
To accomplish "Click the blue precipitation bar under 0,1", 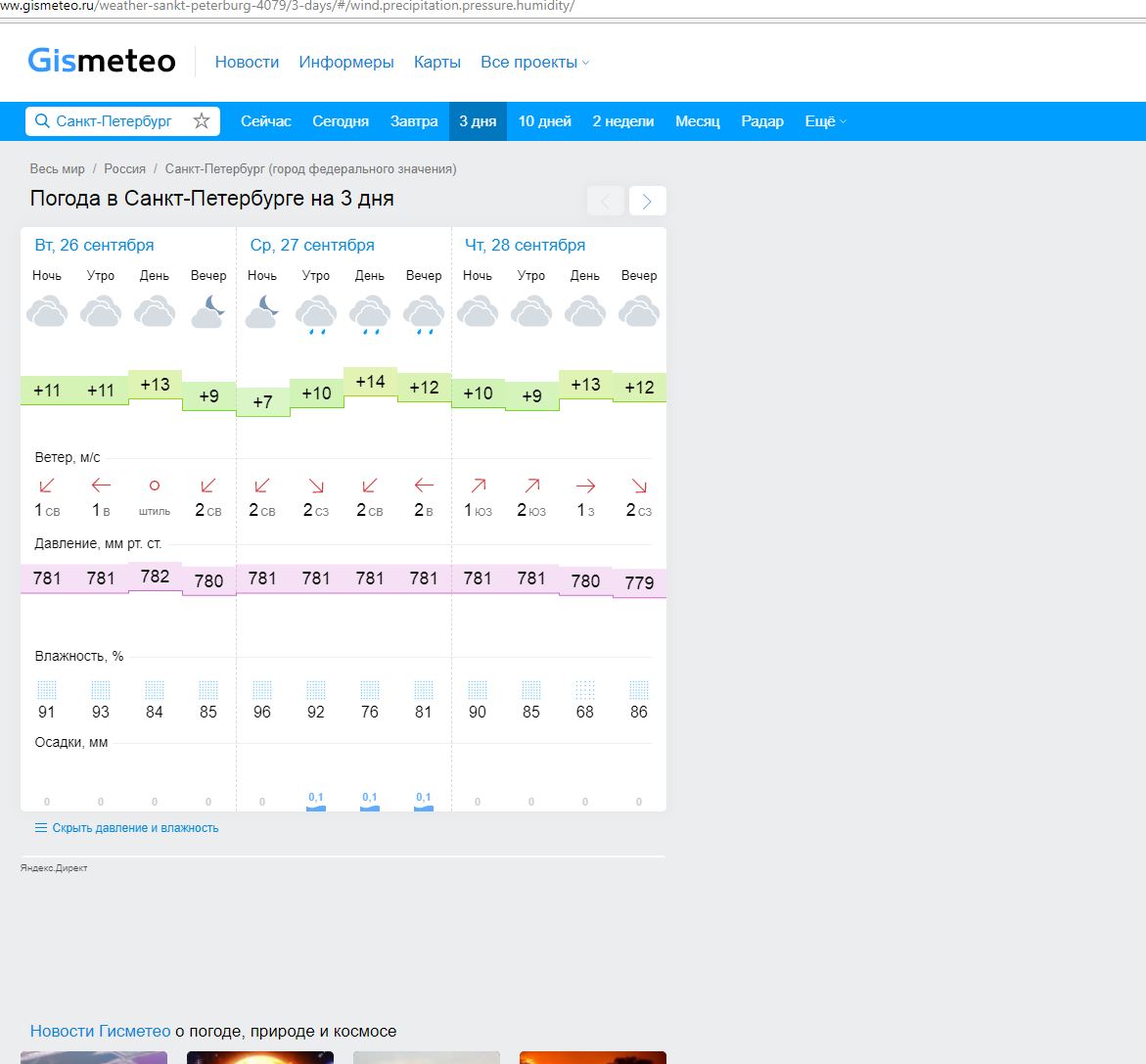I will click(315, 808).
